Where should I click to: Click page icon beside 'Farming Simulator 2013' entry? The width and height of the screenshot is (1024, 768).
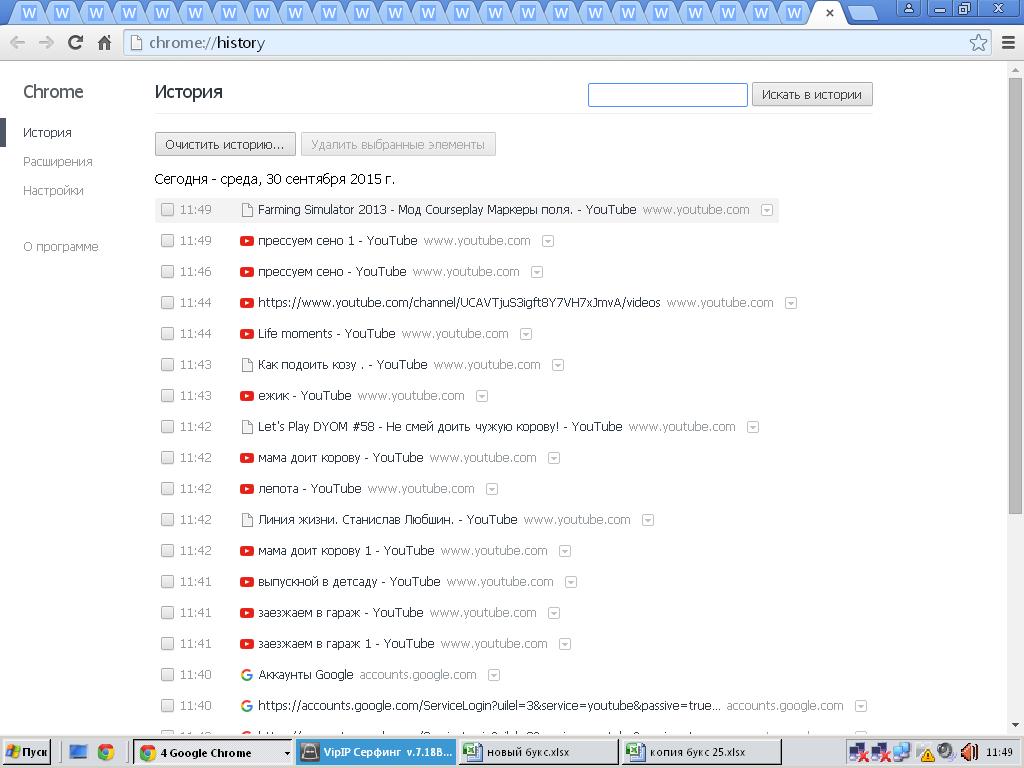pos(247,210)
